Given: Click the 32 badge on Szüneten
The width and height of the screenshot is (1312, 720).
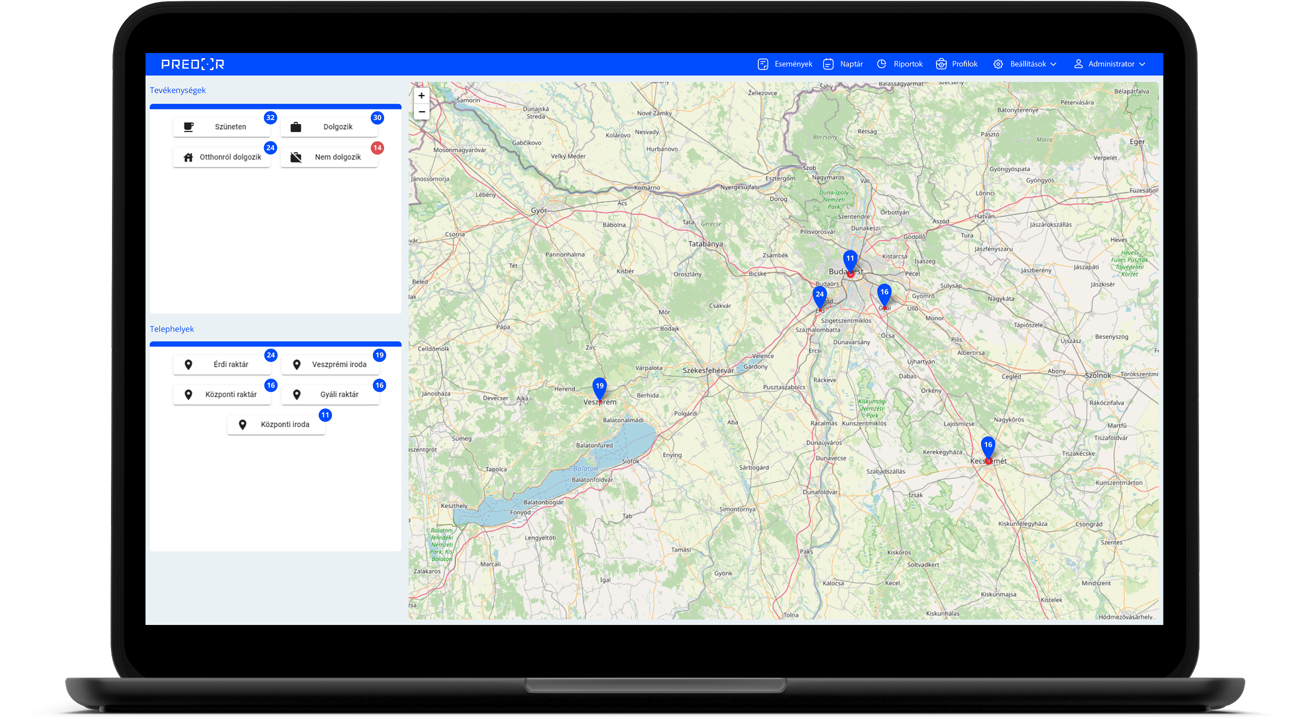Looking at the screenshot, I should pyautogui.click(x=270, y=117).
